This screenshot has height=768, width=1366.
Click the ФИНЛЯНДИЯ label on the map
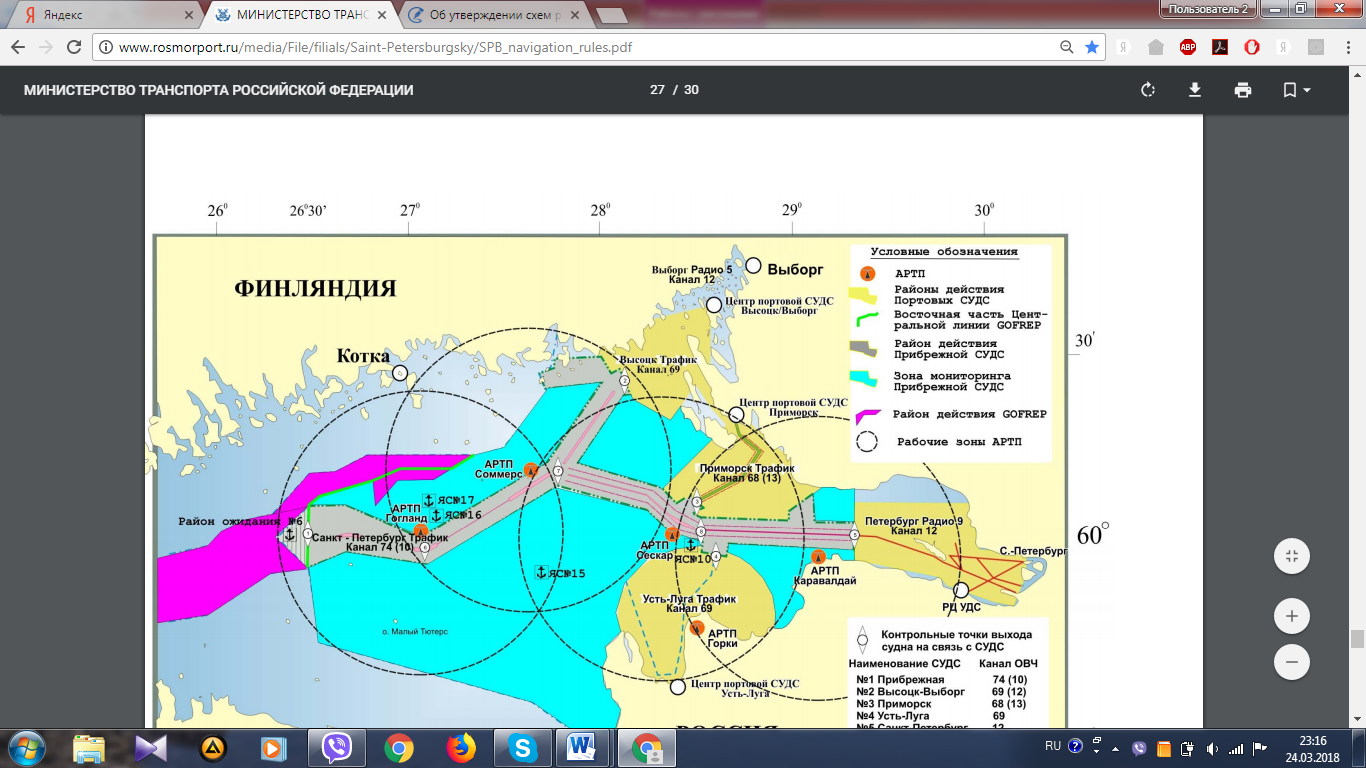click(x=315, y=289)
